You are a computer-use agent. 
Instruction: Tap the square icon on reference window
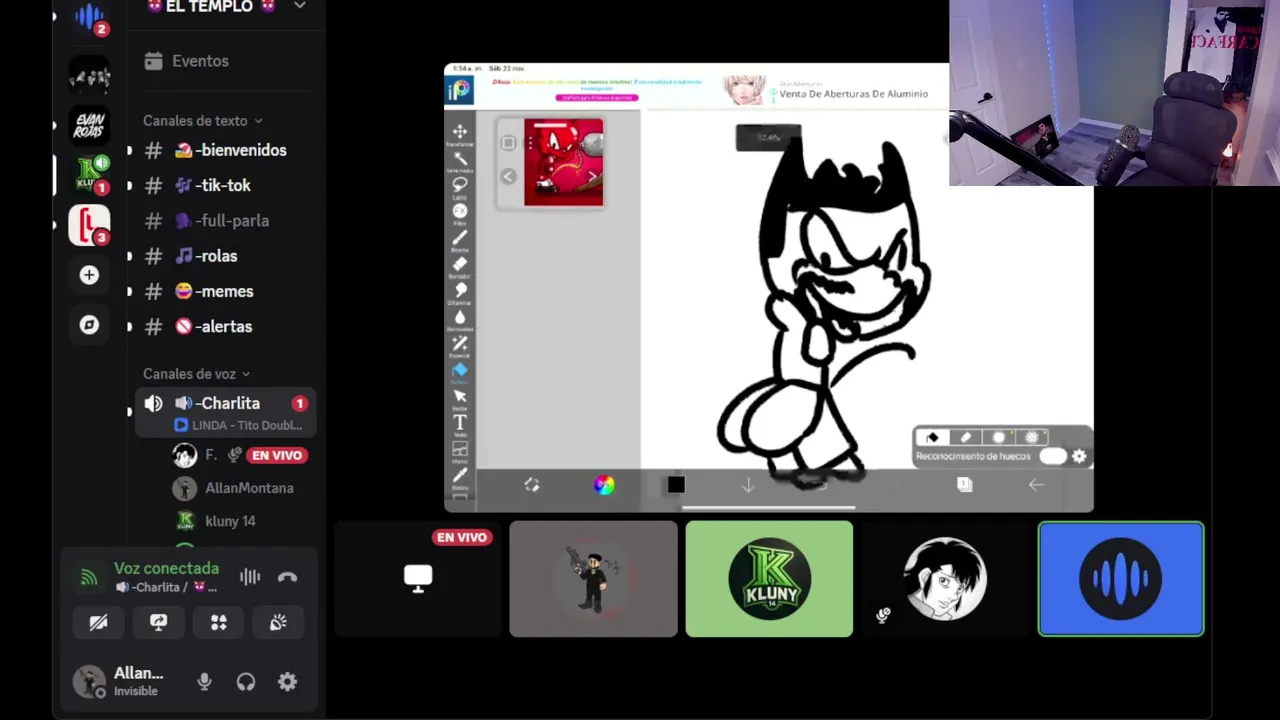(x=508, y=143)
